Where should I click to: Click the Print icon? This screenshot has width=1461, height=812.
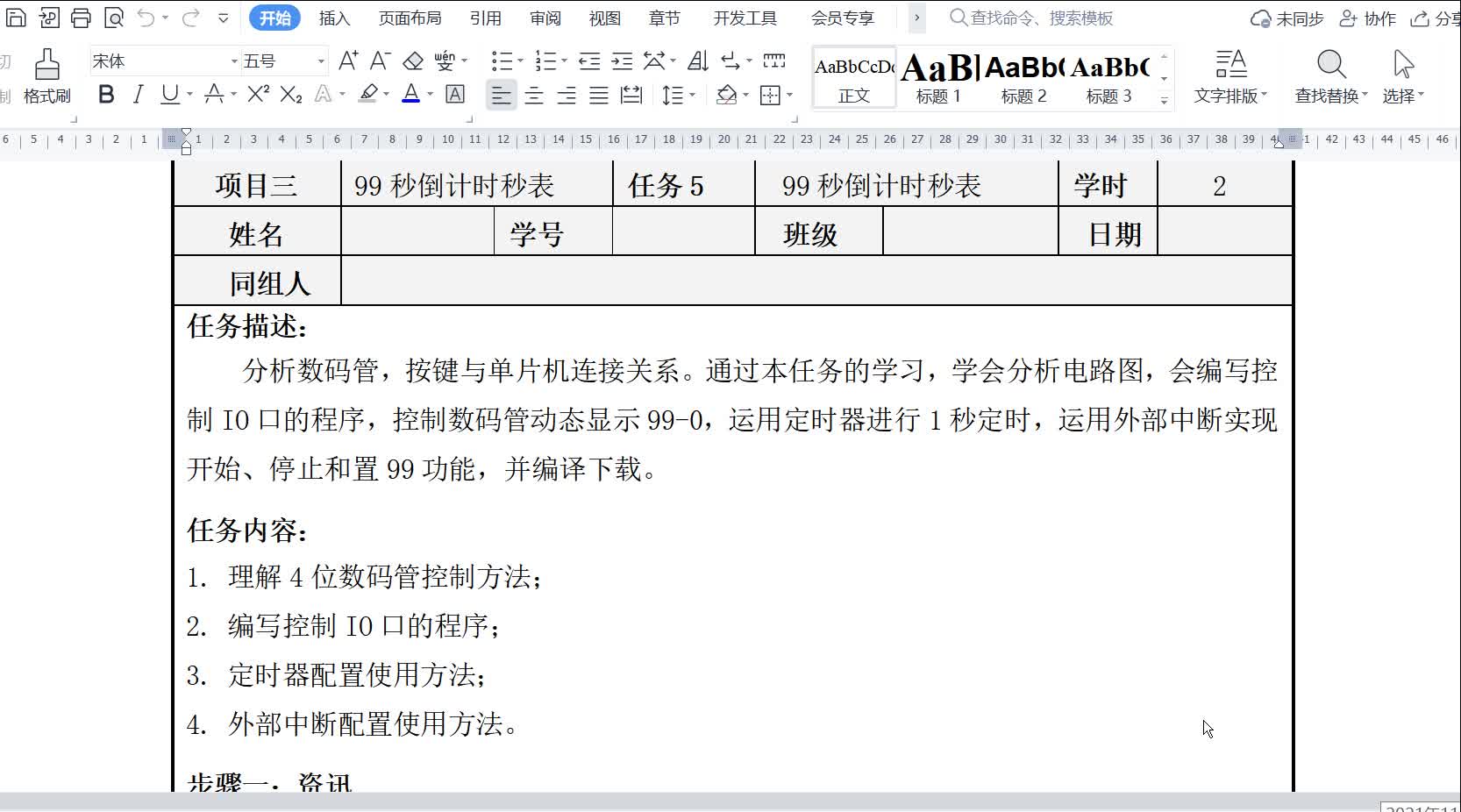pos(81,18)
